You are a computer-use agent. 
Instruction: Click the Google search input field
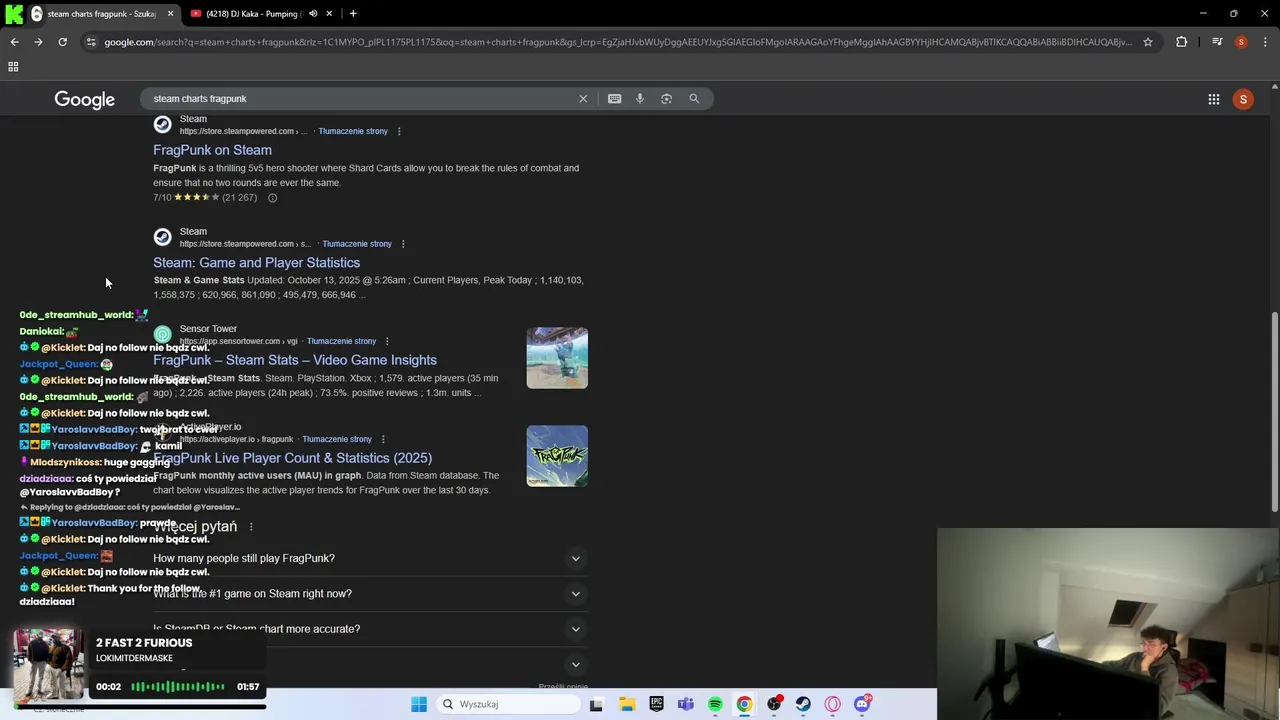click(x=360, y=99)
